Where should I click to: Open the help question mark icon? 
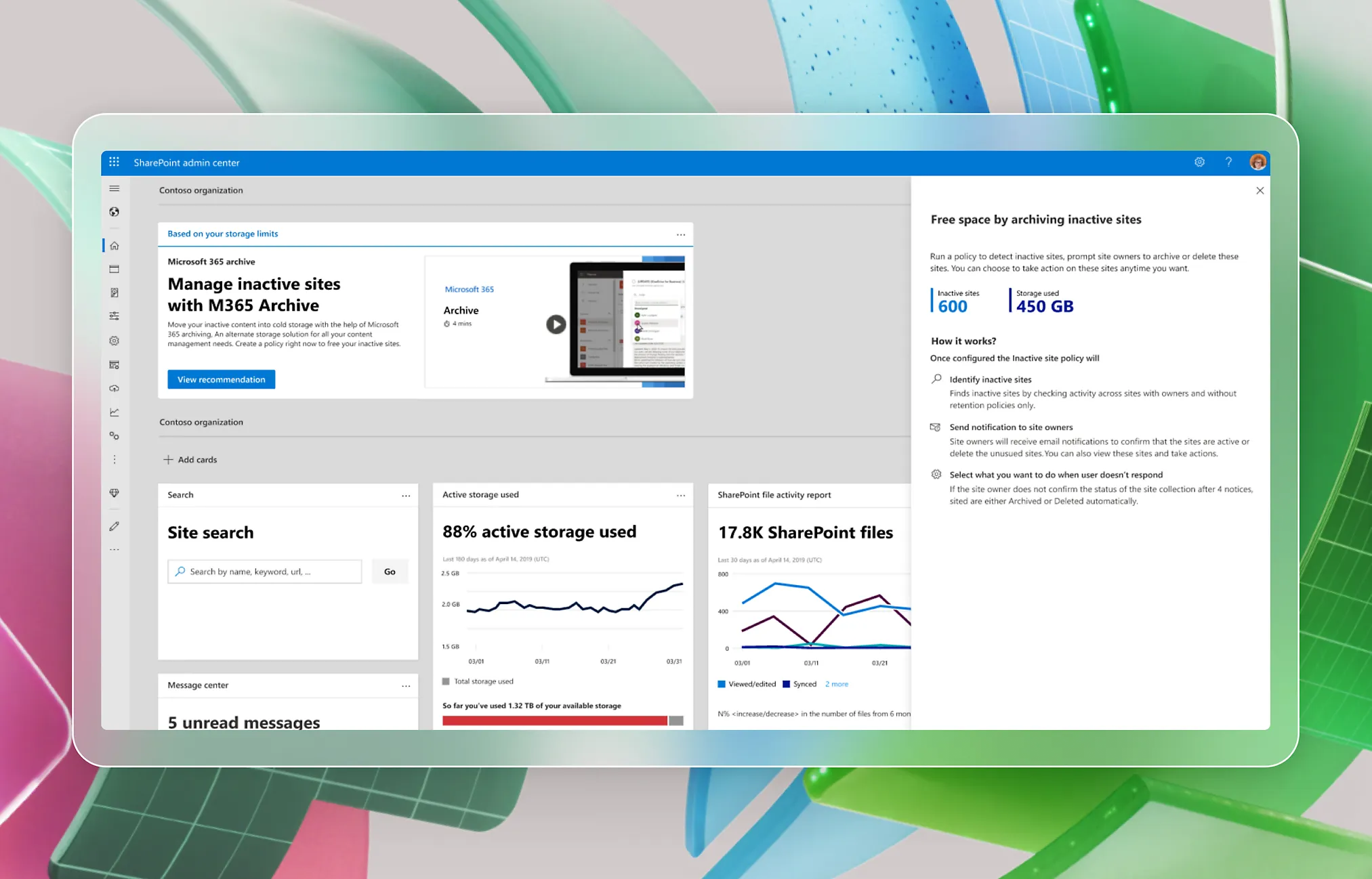coord(1228,163)
